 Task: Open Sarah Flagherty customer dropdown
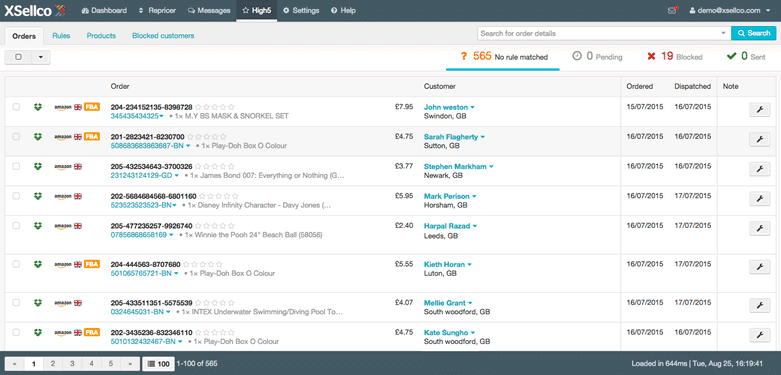point(483,137)
